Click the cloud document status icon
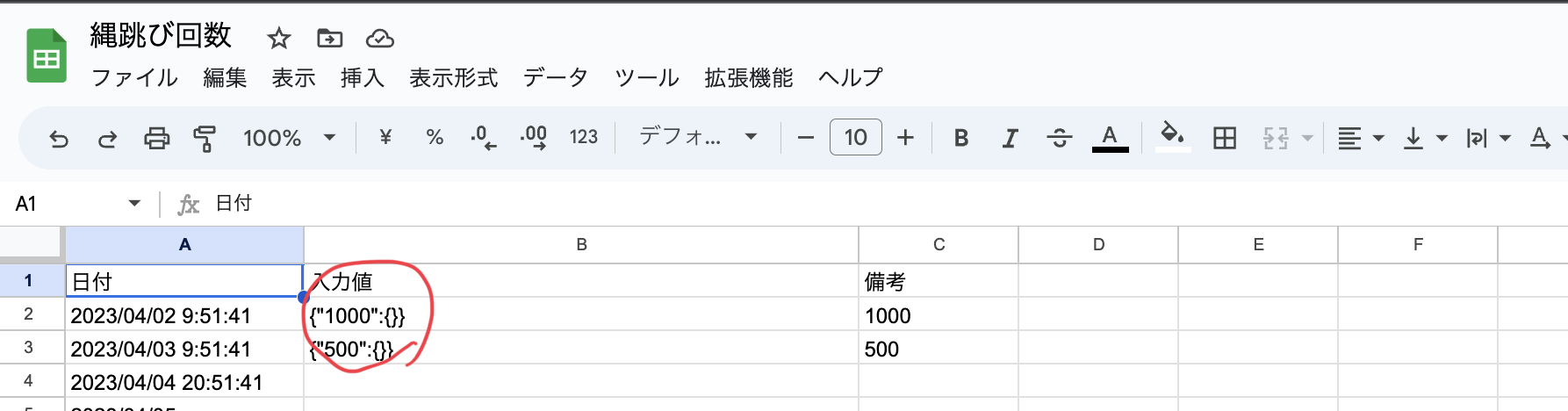The height and width of the screenshot is (411, 1568). (x=379, y=38)
